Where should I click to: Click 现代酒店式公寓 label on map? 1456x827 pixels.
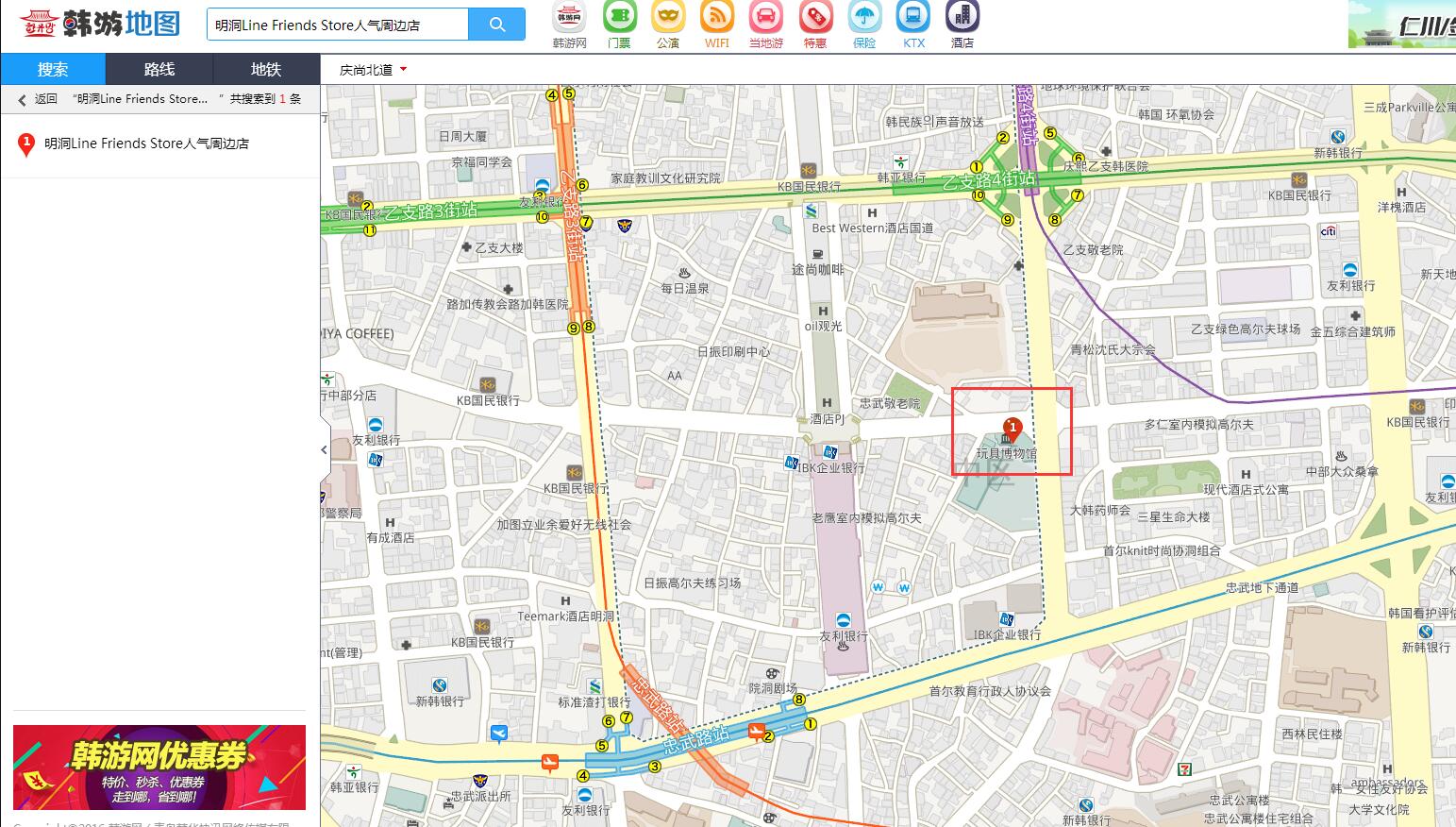click(x=1246, y=489)
